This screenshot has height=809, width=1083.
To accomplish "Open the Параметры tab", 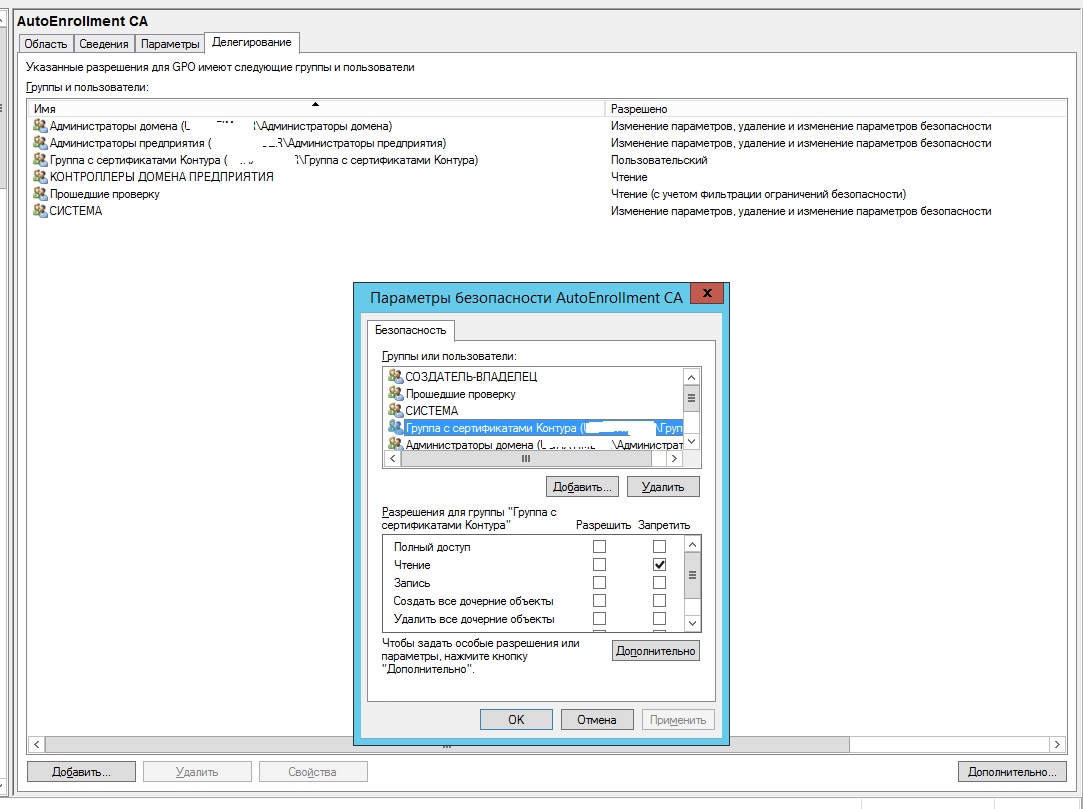I will [170, 44].
